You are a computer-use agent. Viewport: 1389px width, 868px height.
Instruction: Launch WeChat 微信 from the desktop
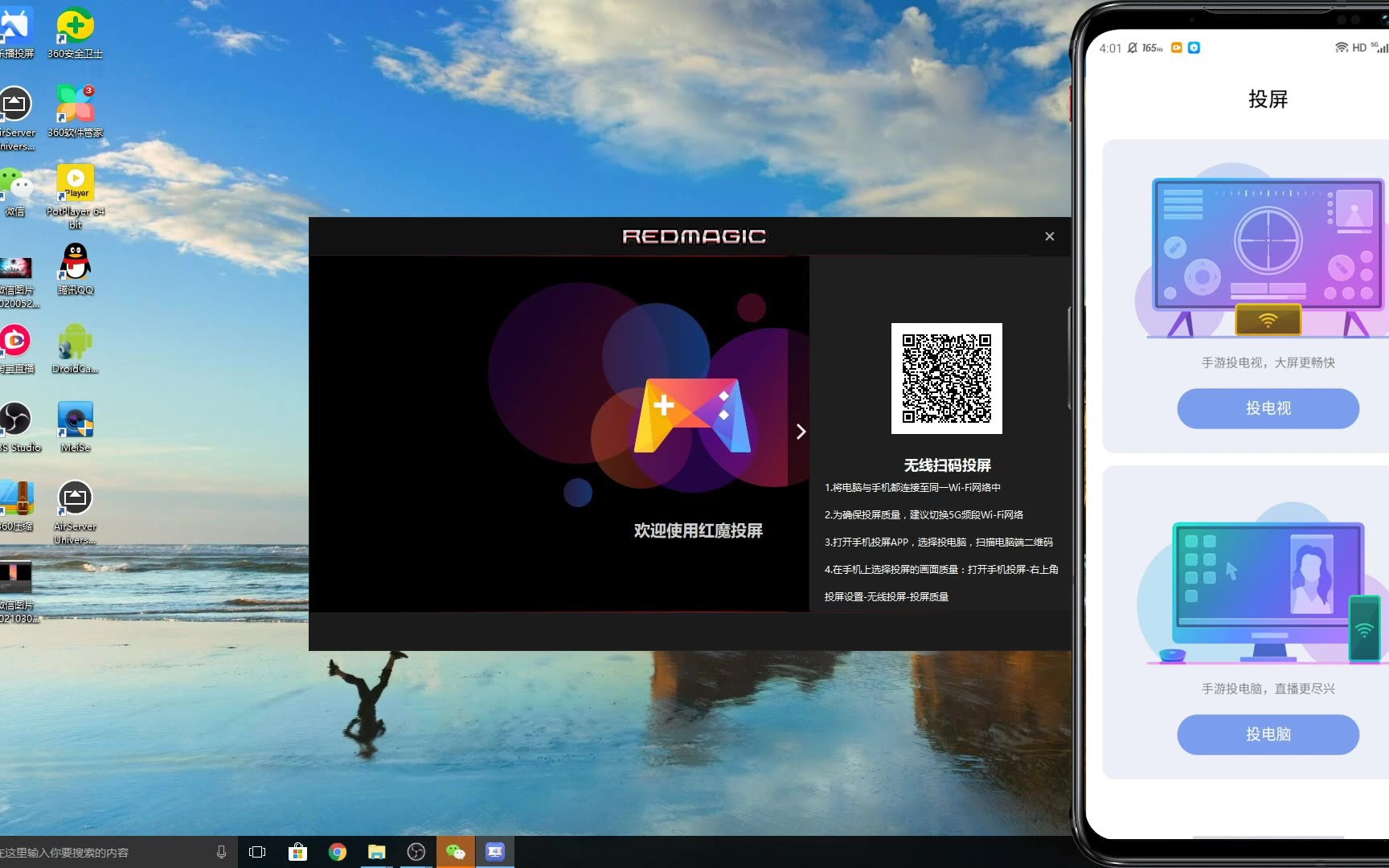[16, 181]
